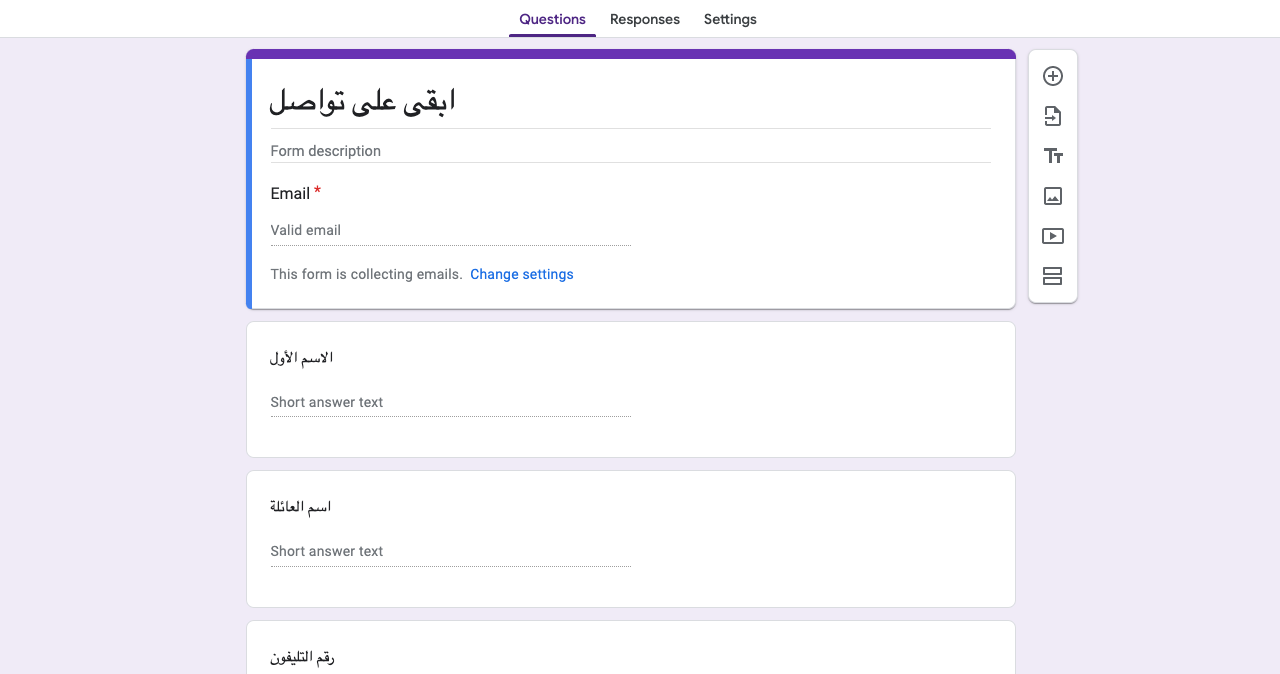This screenshot has width=1280, height=674.
Task: Import questions from another form
Action: click(1052, 116)
